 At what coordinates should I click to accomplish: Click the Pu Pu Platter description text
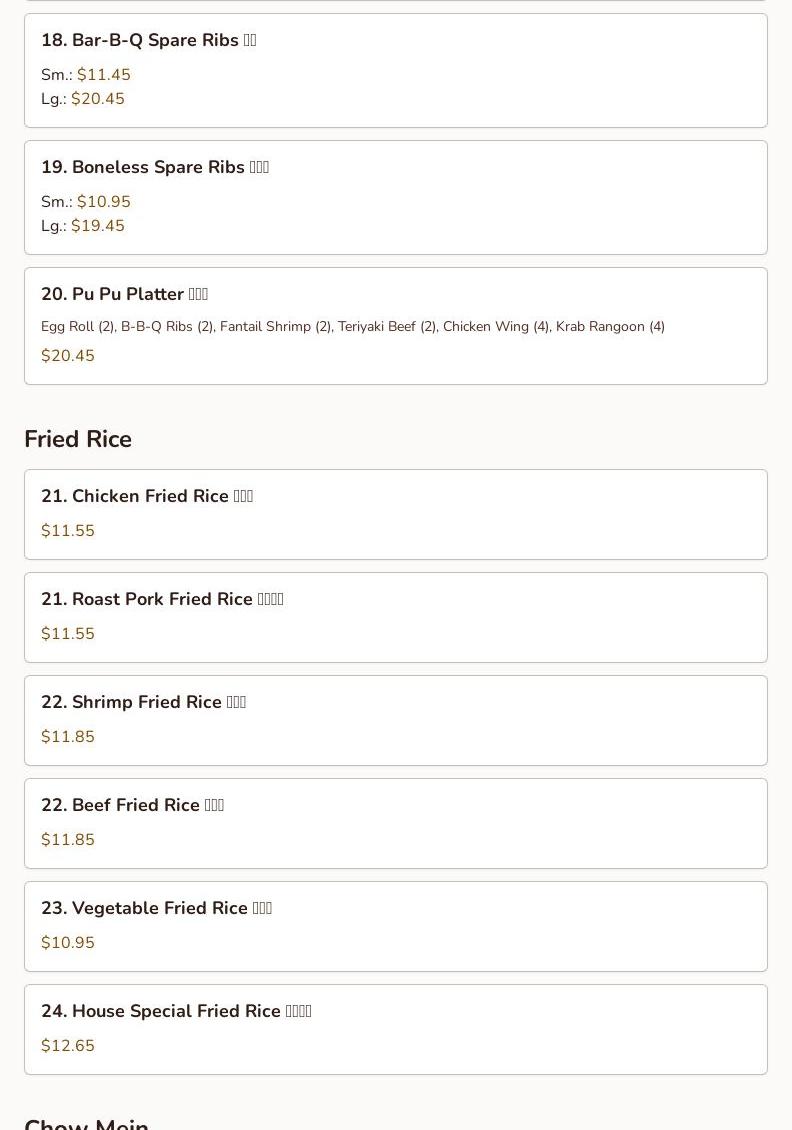(x=353, y=326)
